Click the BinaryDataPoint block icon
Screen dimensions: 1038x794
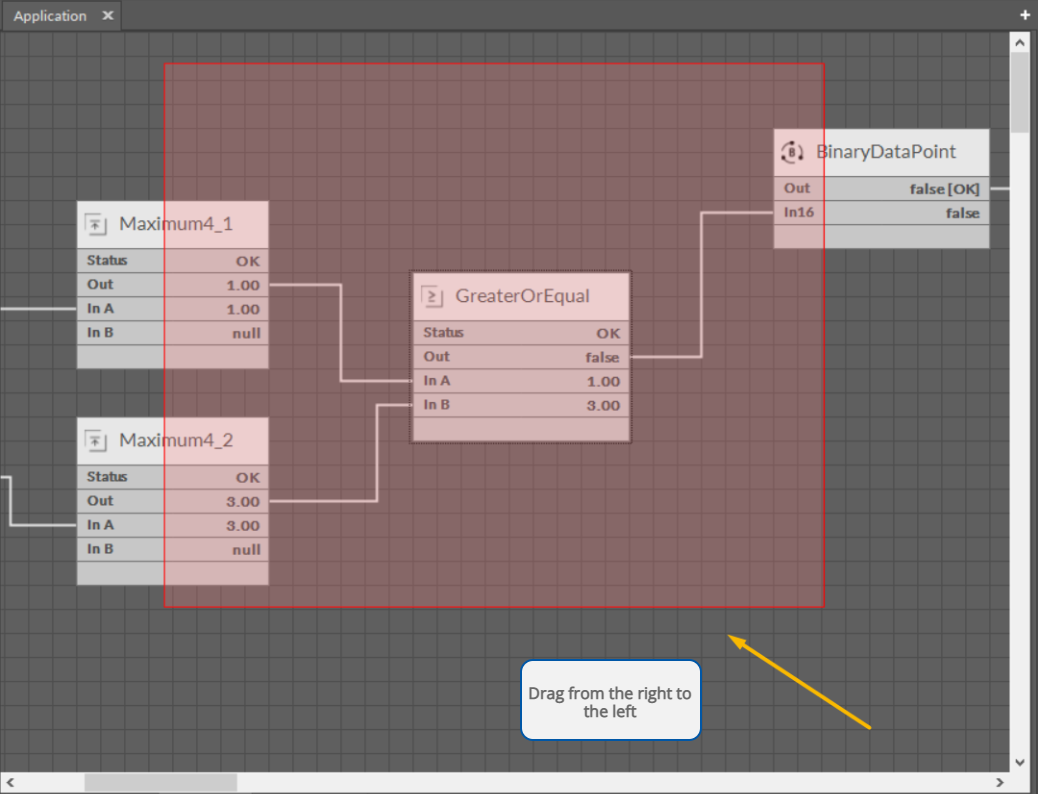tap(792, 152)
